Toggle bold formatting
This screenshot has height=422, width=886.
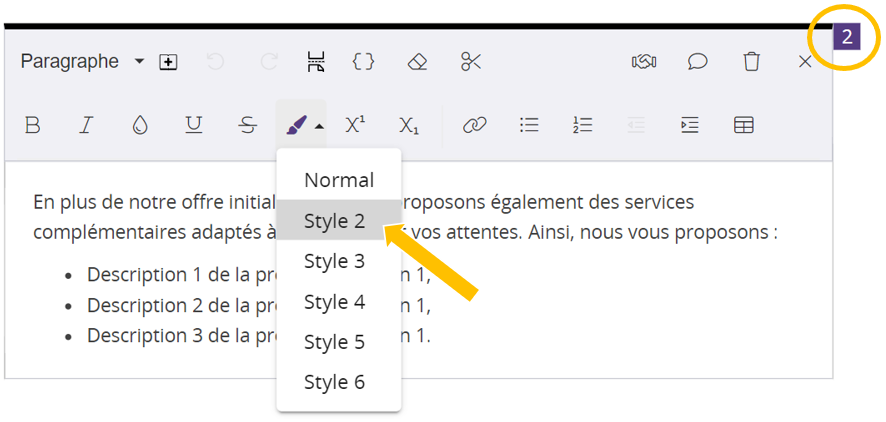33,125
